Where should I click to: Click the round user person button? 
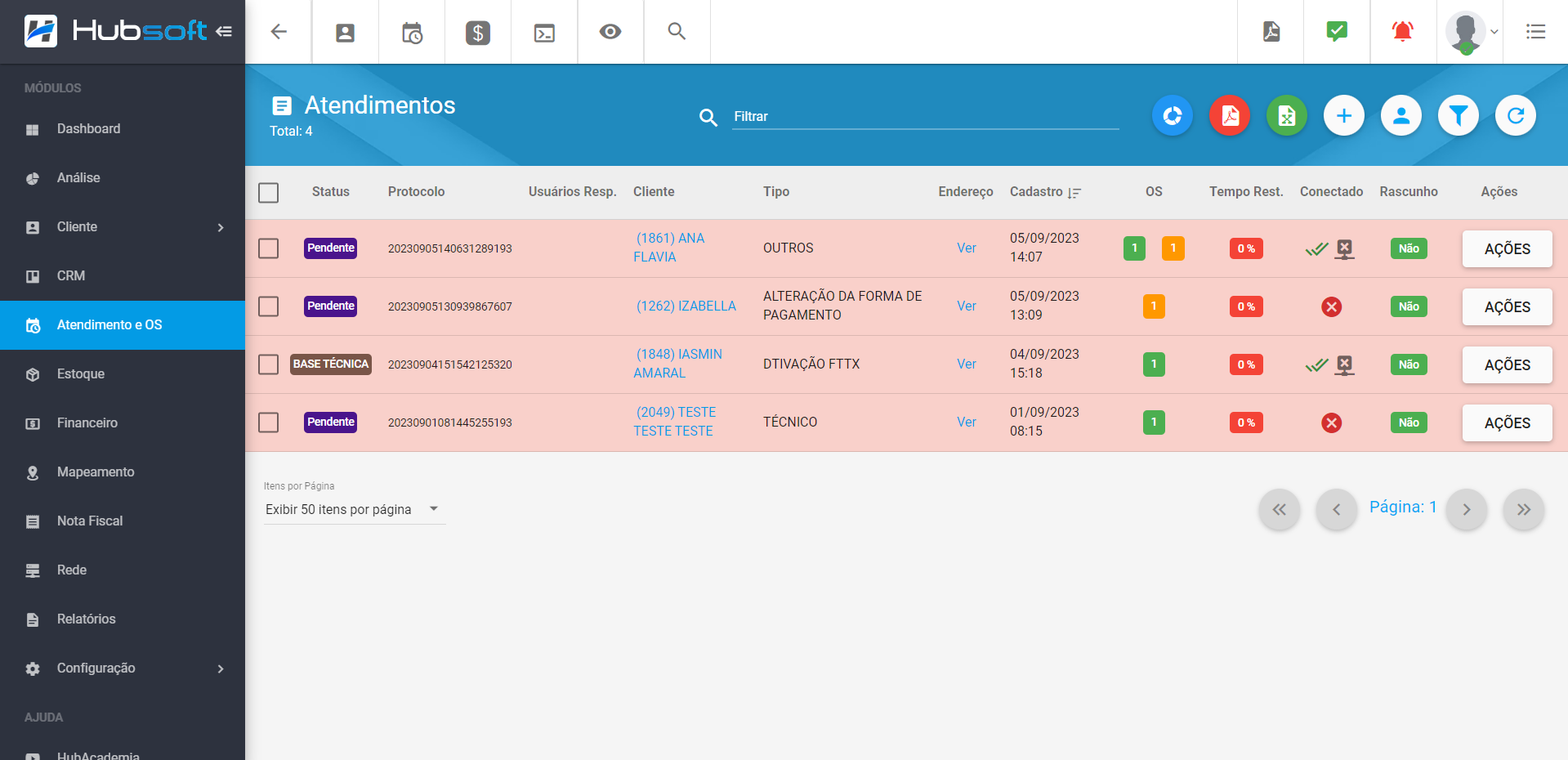(x=1401, y=116)
